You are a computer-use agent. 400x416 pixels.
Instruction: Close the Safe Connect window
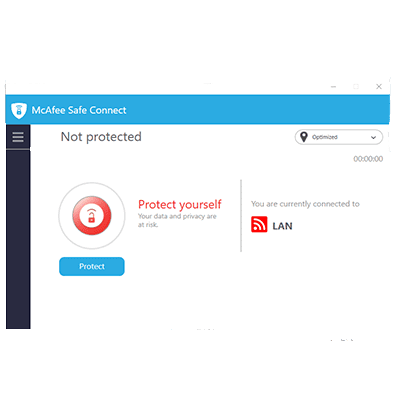(379, 87)
